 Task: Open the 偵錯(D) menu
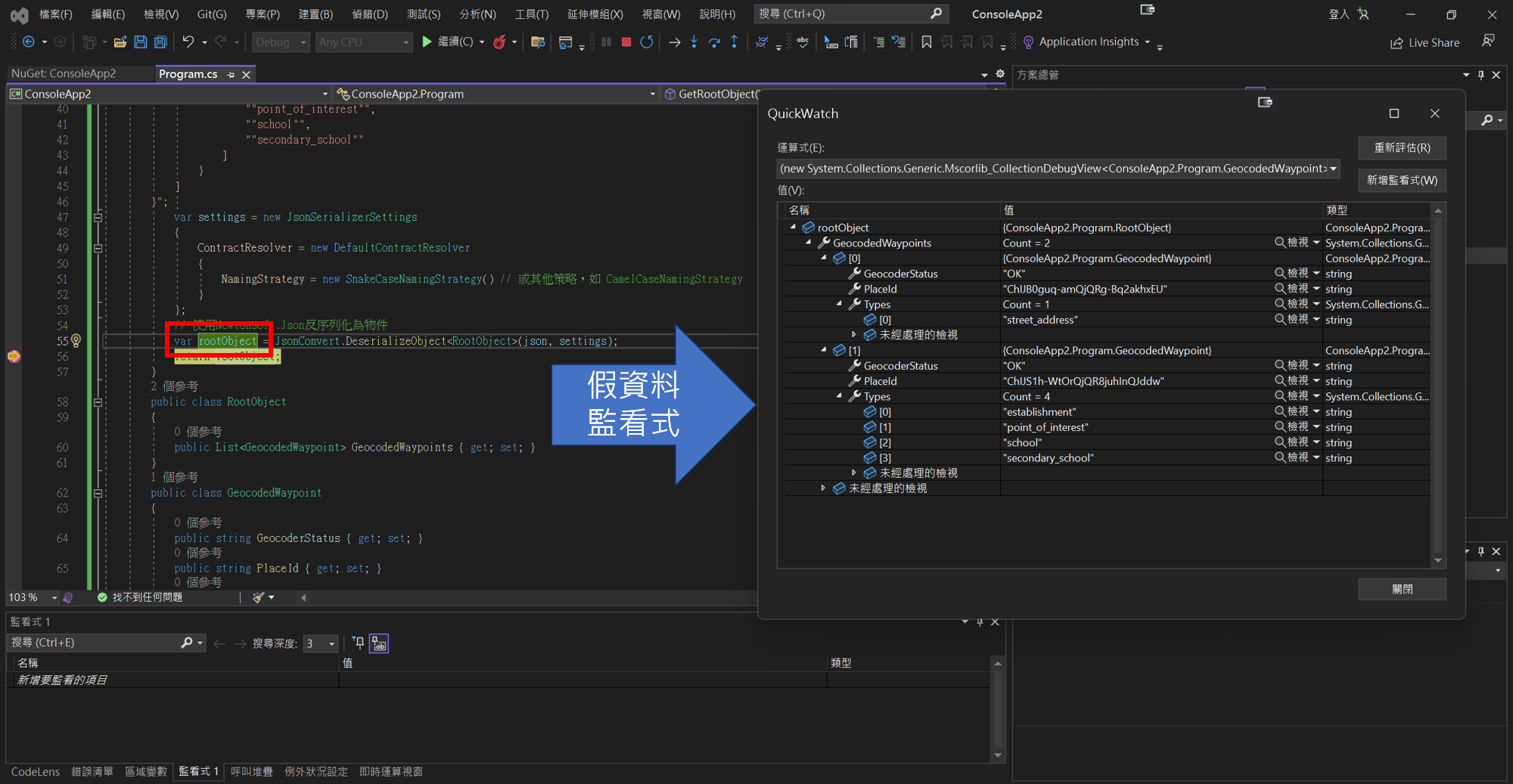click(369, 14)
